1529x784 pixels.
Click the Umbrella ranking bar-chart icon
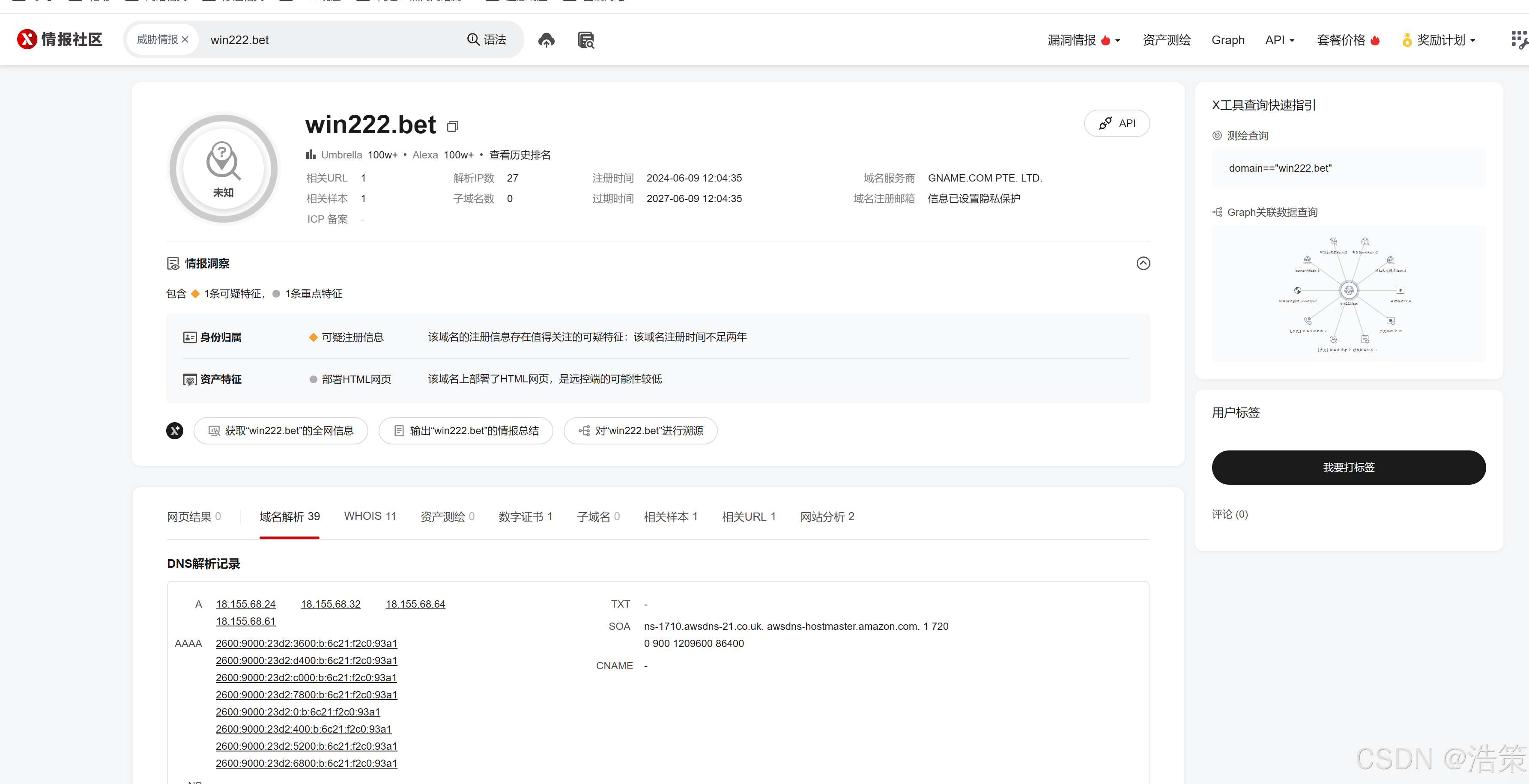[x=311, y=154]
